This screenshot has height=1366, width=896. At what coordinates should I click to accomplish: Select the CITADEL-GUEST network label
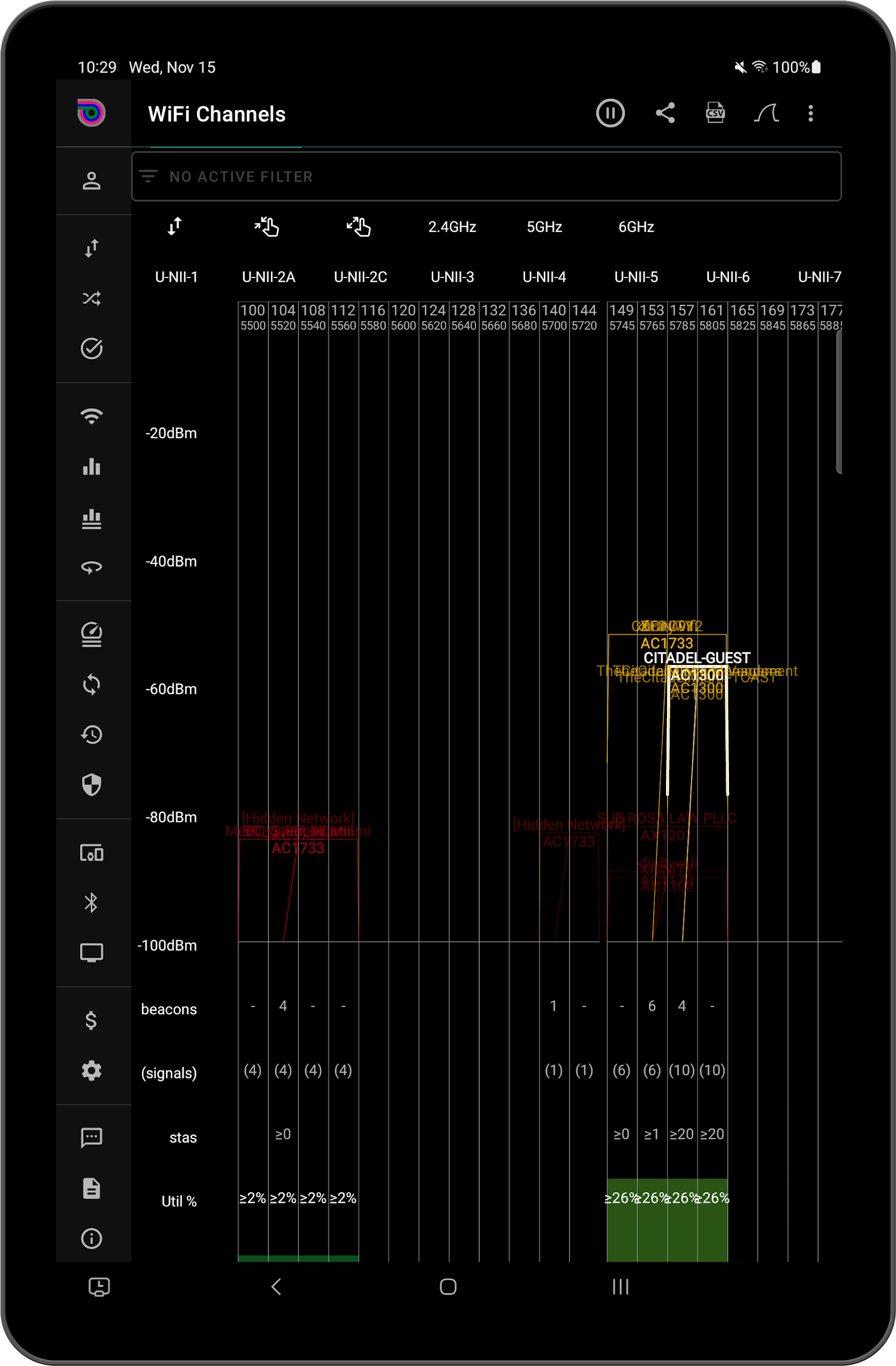point(697,658)
